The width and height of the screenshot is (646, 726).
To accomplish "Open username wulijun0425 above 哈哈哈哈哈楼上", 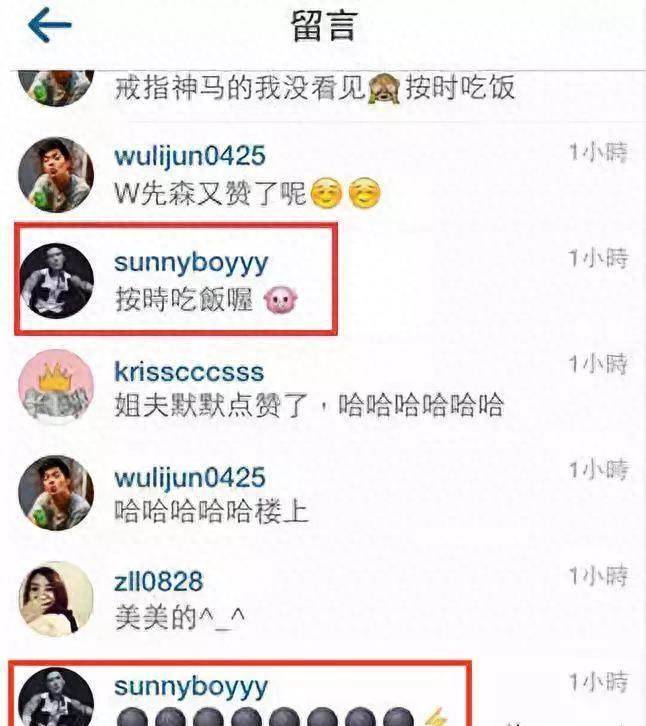I will (190, 478).
